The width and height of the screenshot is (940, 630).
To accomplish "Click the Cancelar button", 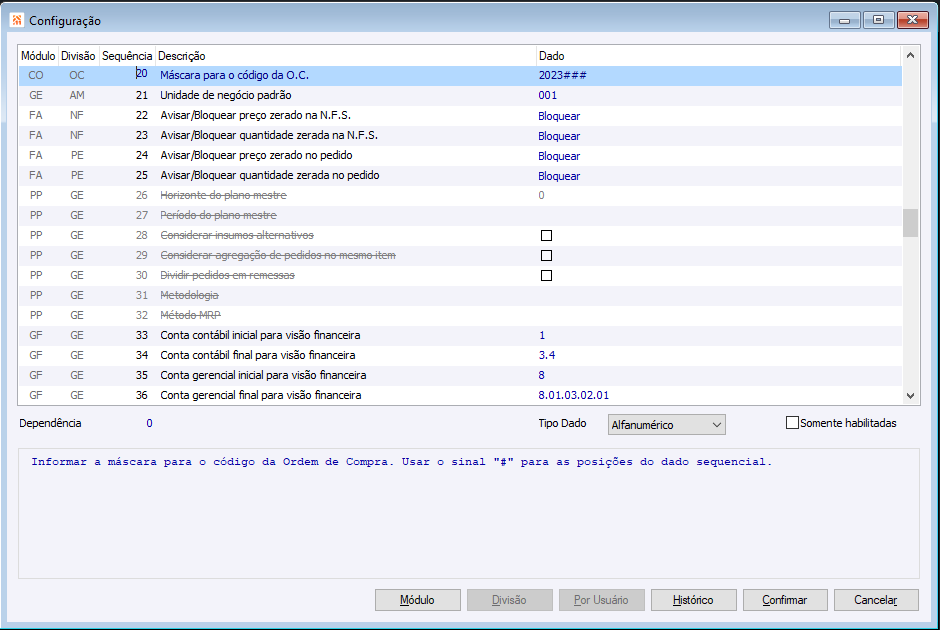I will 876,600.
